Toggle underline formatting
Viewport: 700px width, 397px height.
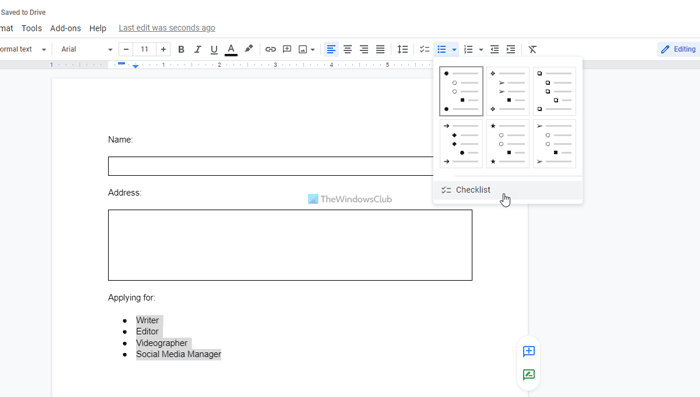(x=214, y=50)
